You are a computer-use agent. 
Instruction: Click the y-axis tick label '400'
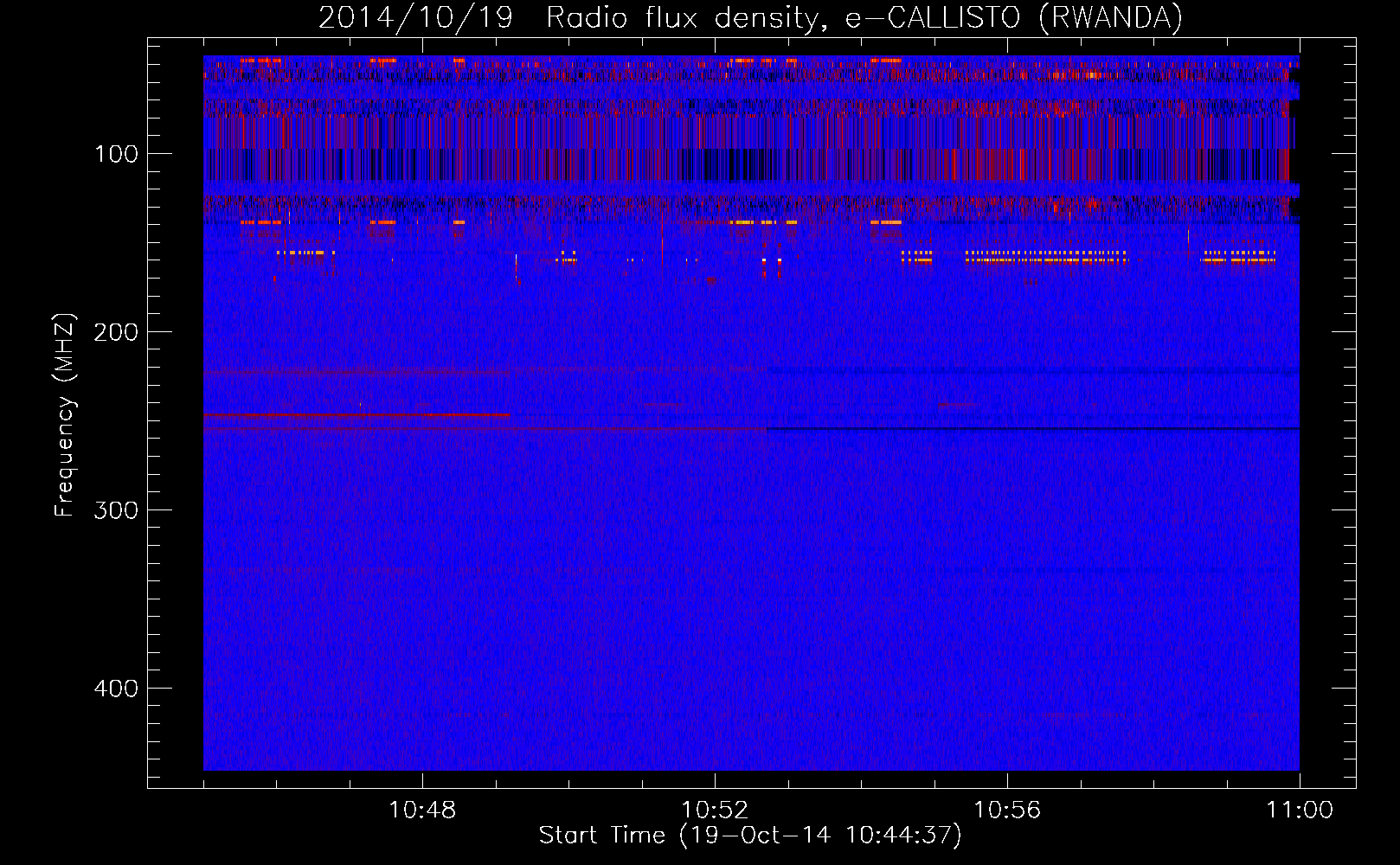pyautogui.click(x=116, y=689)
